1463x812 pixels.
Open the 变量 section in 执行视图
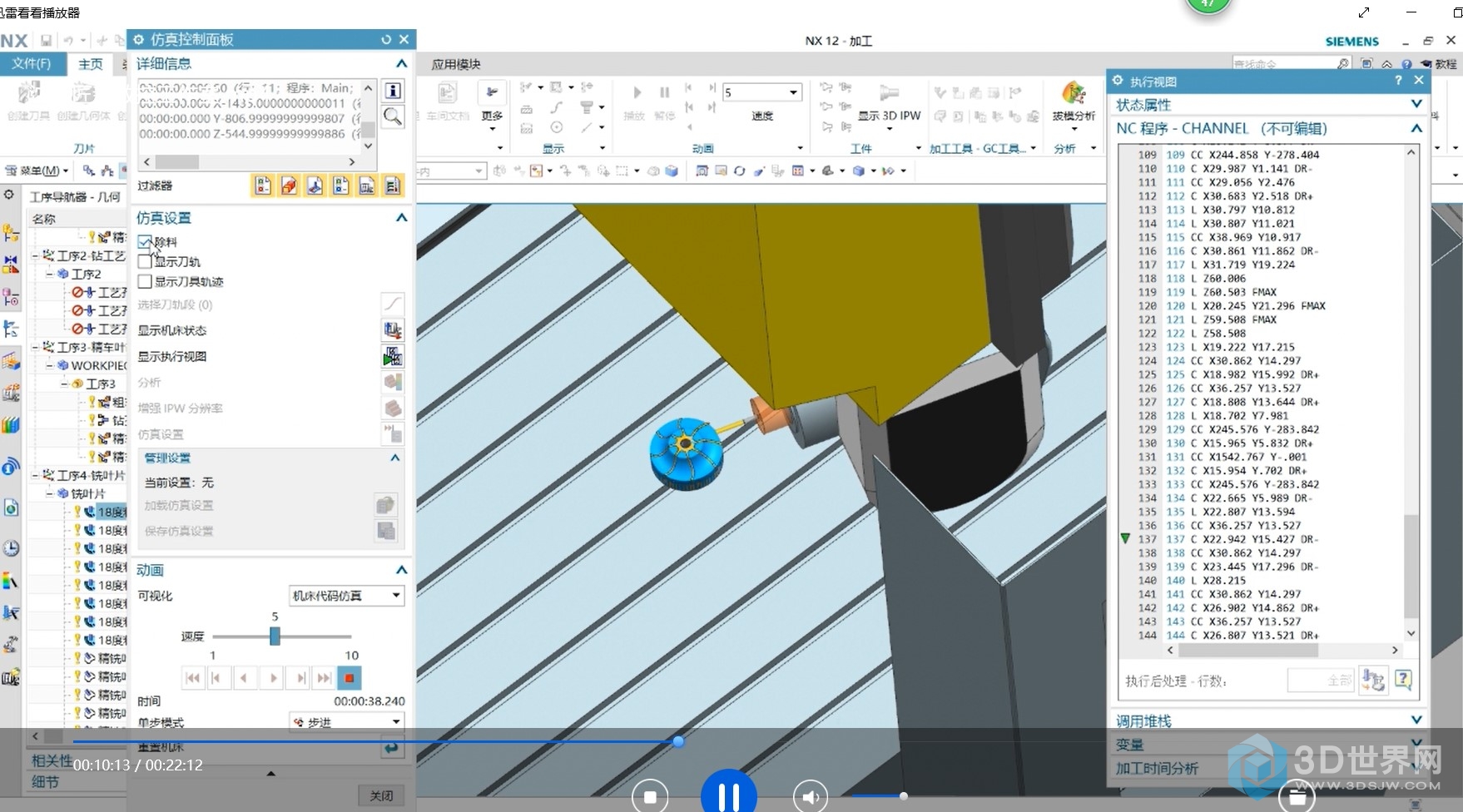point(1129,745)
